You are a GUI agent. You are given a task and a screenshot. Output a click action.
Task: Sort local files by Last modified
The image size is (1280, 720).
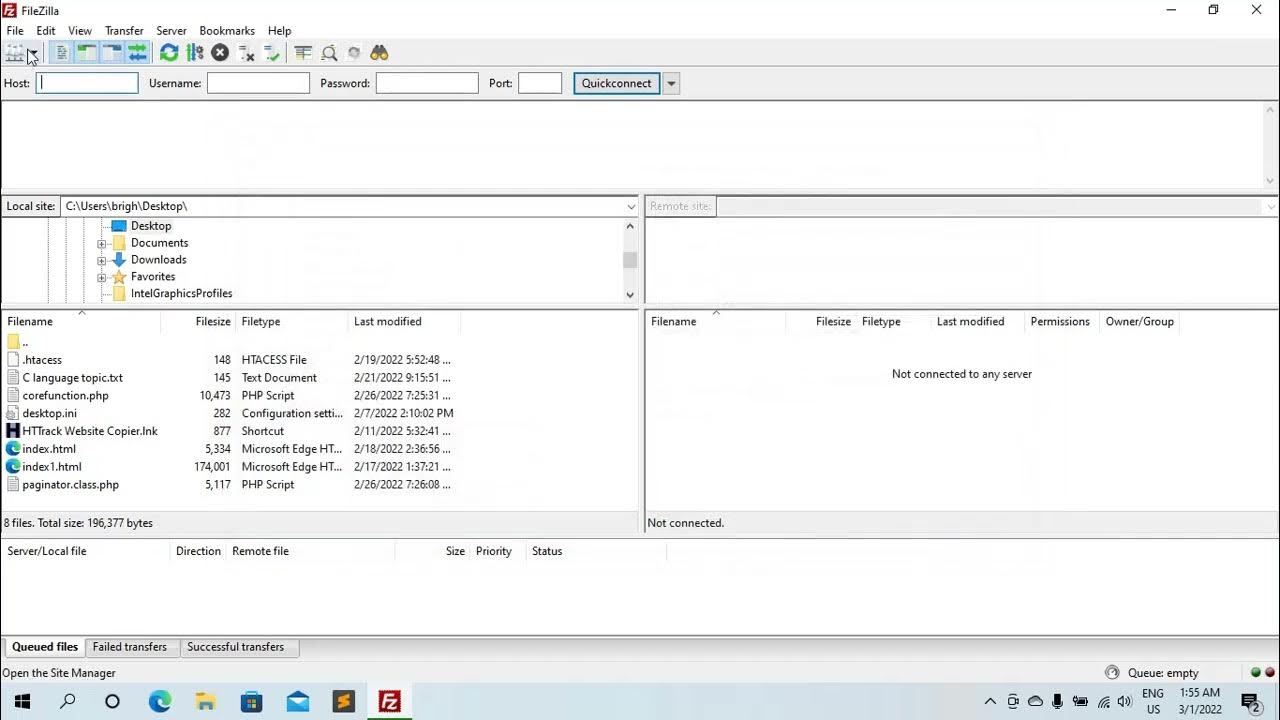[404, 321]
